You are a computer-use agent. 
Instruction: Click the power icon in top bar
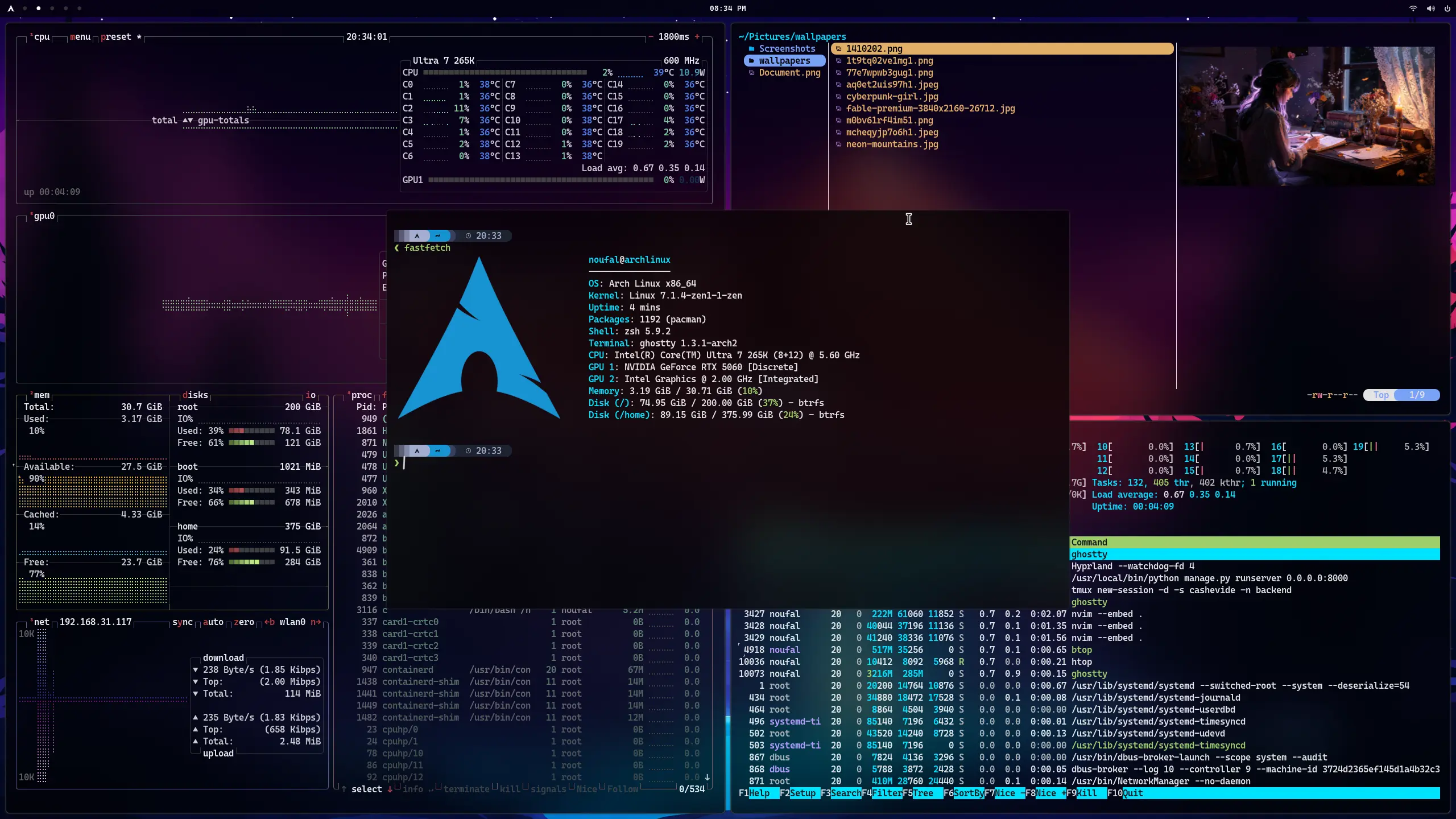coord(1447,9)
